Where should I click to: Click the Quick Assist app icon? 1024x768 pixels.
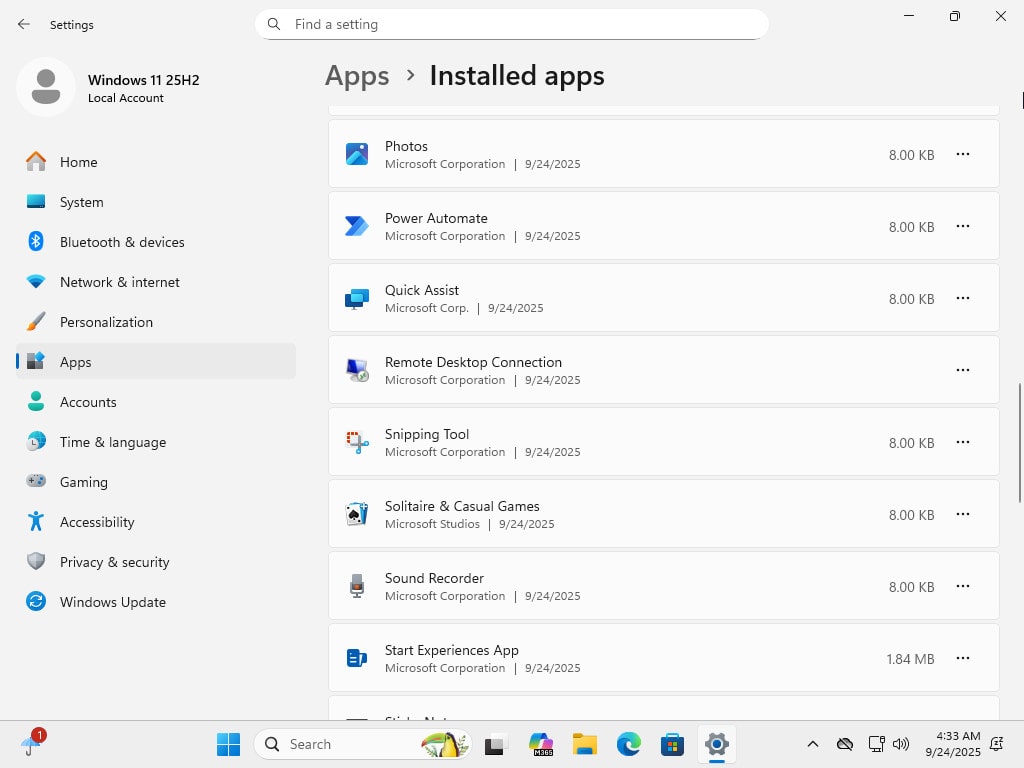tap(357, 298)
